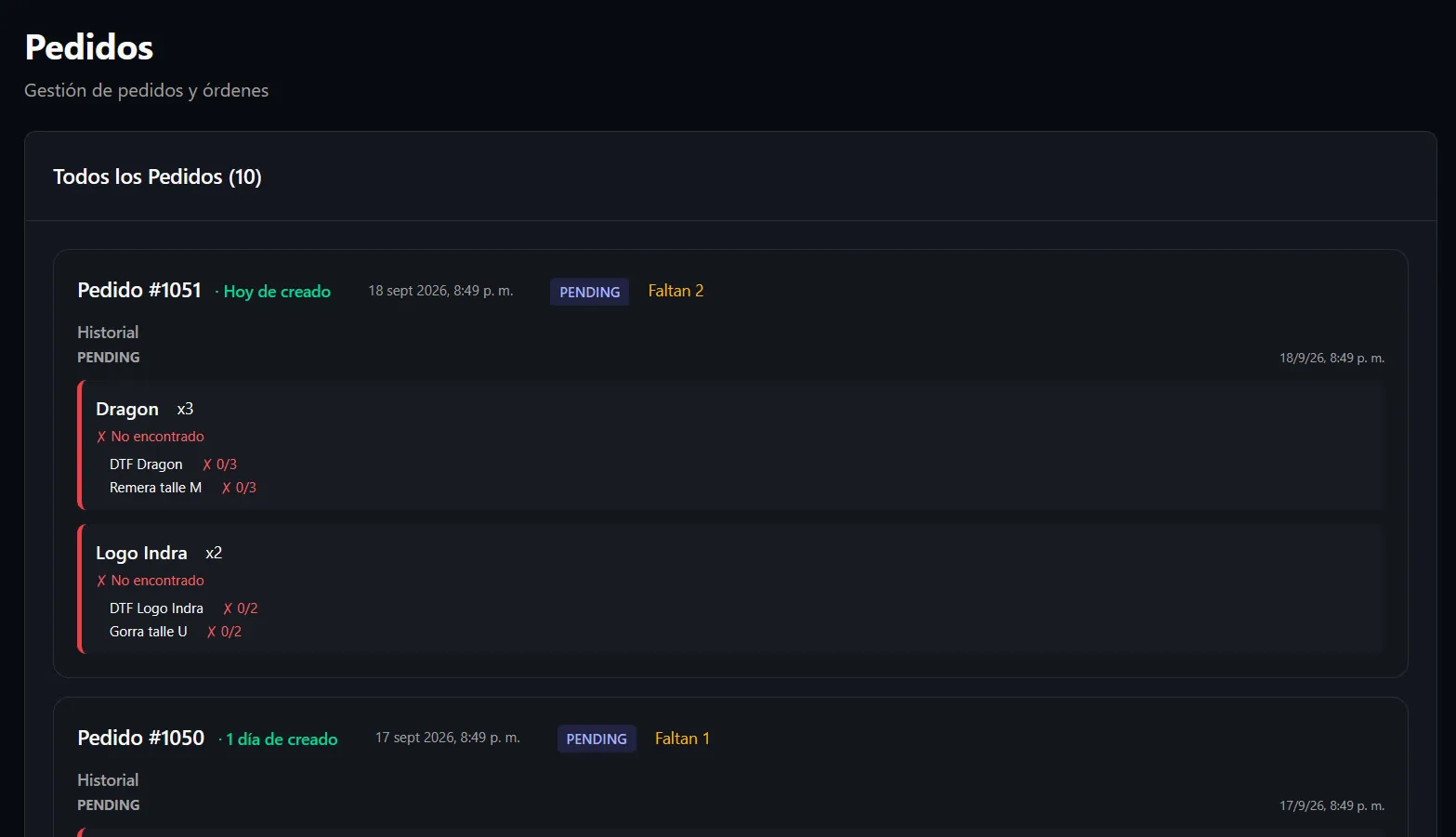Click the Pedidos page heading
Image resolution: width=1456 pixels, height=837 pixels.
89,47
